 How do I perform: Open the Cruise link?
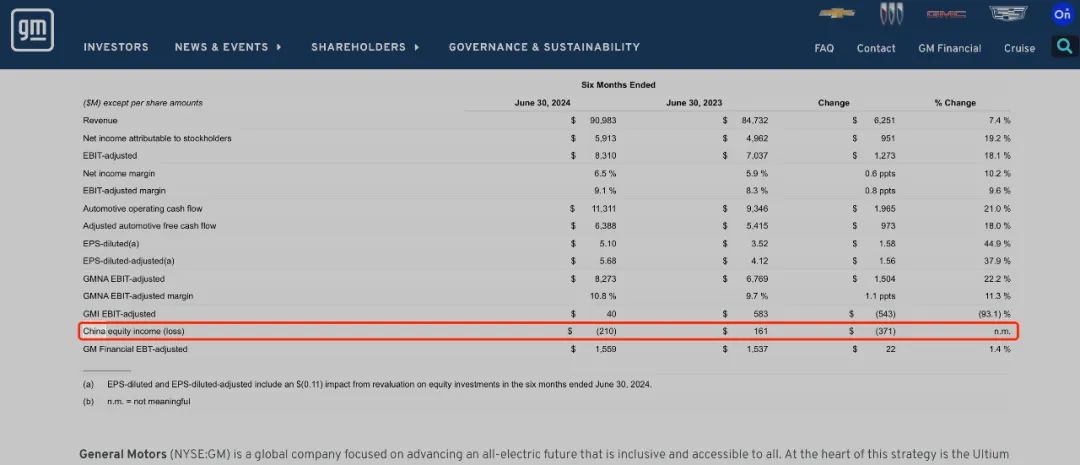coord(1019,48)
